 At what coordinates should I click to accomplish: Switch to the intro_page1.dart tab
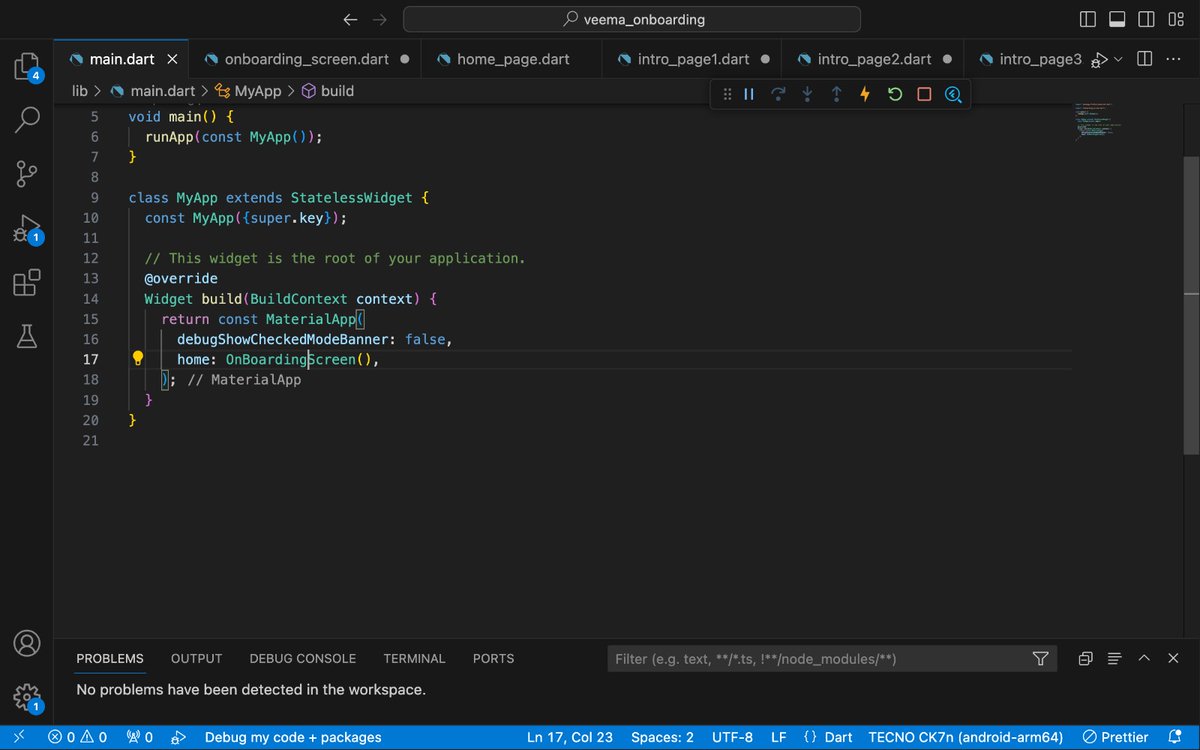tap(693, 59)
